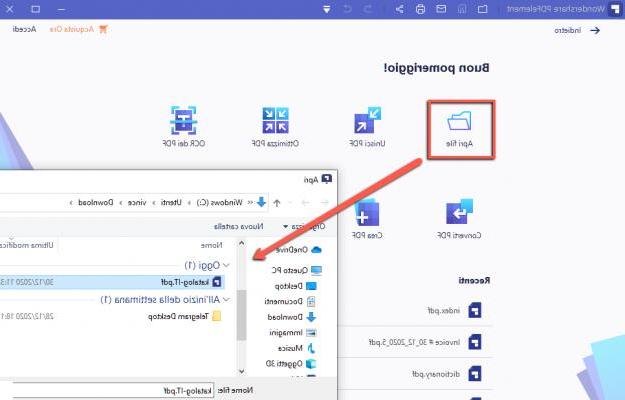Click Utenti in the breadcrumb path
This screenshot has width=625, height=400.
coord(171,202)
